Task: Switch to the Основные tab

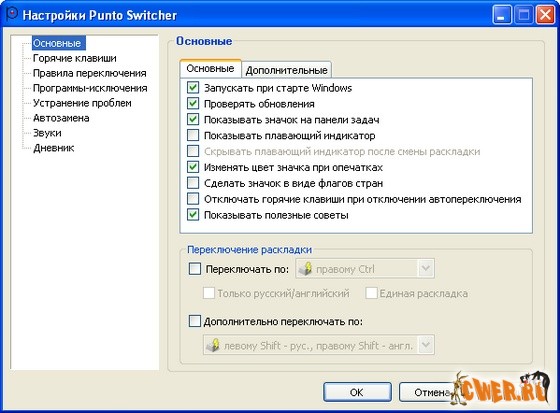Action: click(x=210, y=68)
